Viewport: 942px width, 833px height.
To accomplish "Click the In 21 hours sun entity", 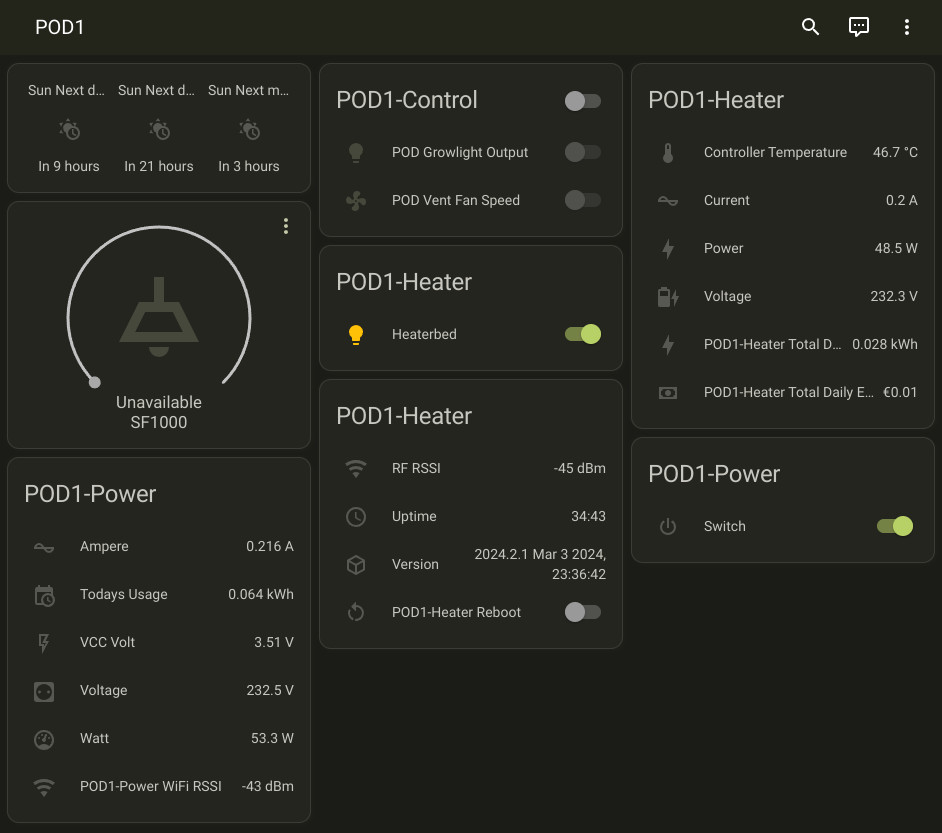I will (159, 128).
